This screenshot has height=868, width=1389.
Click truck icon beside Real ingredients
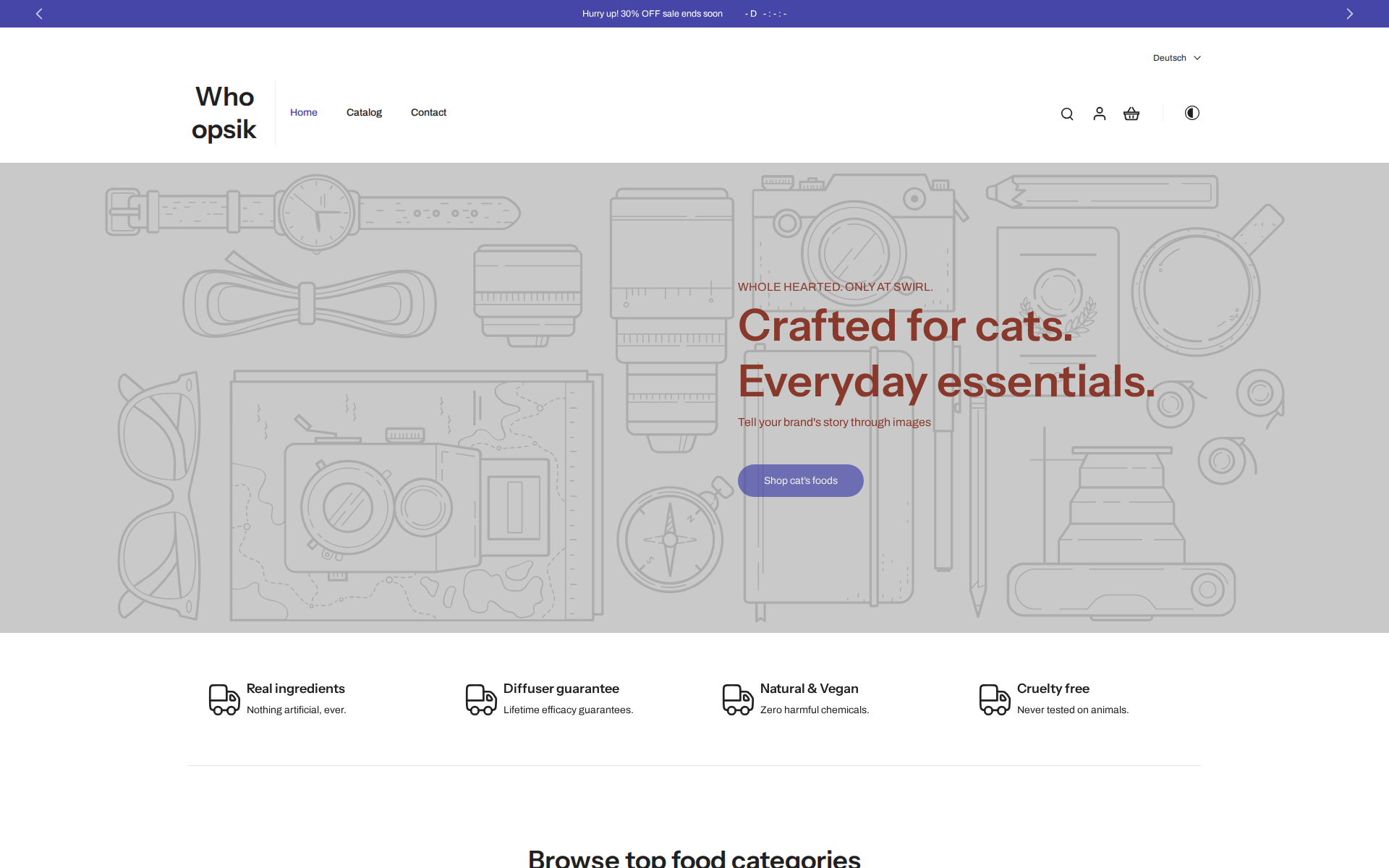(x=224, y=699)
